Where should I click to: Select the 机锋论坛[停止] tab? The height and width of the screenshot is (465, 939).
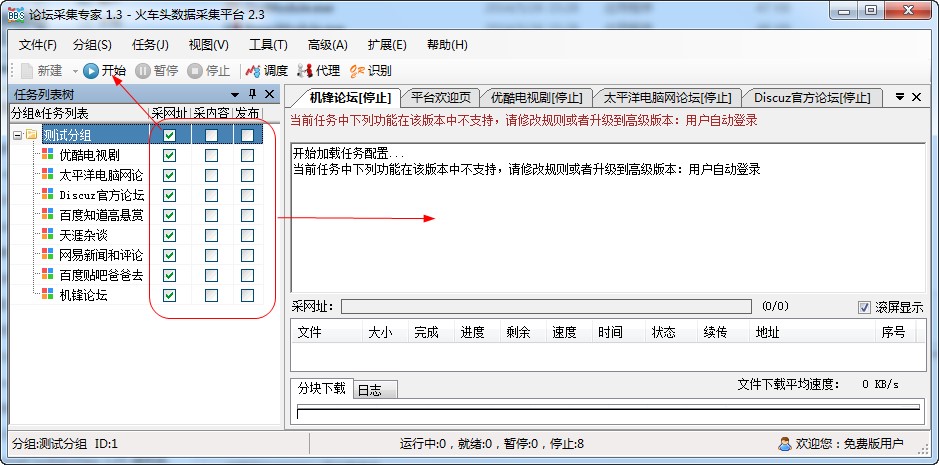click(x=350, y=97)
